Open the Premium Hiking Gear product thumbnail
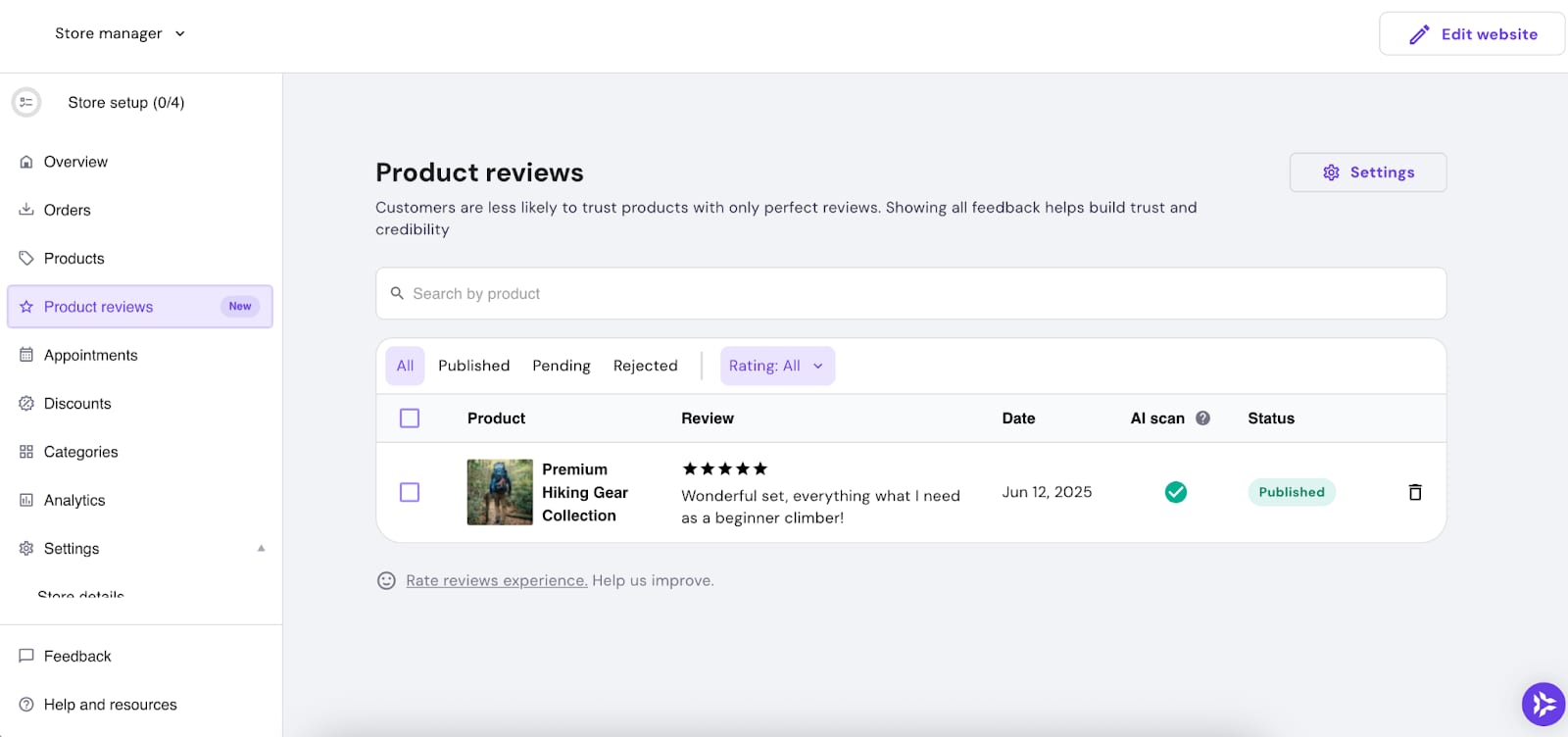 pyautogui.click(x=500, y=492)
